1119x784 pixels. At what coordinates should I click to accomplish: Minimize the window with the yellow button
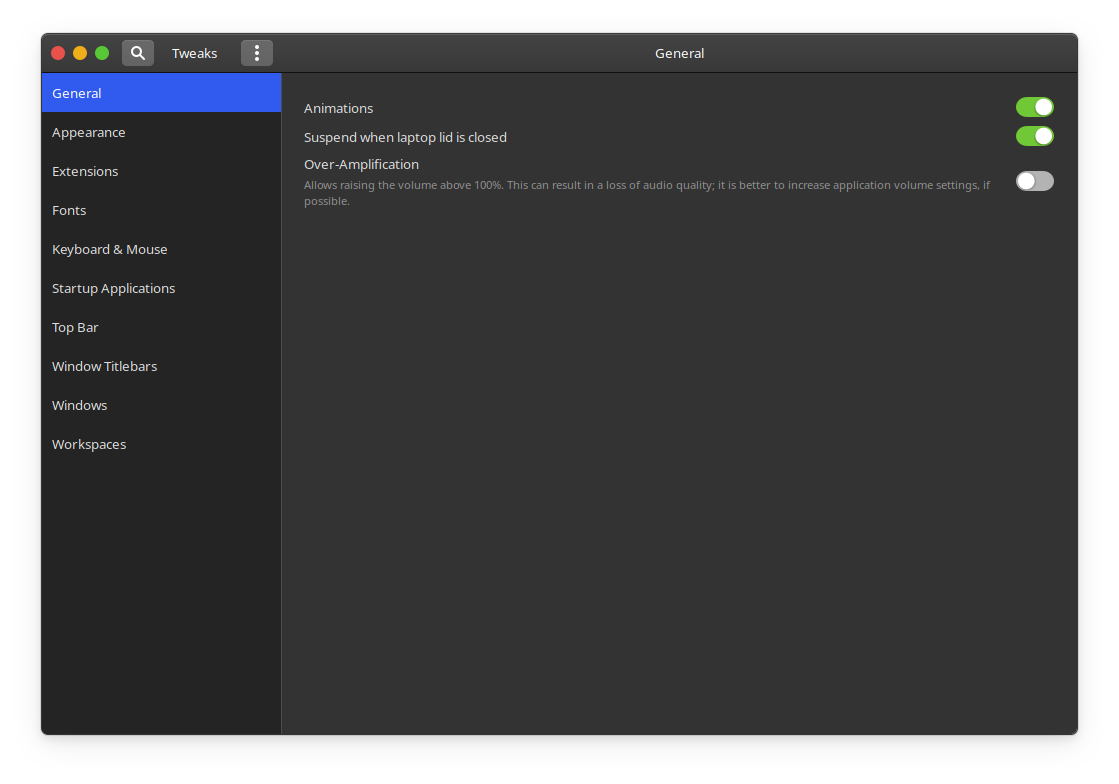click(80, 53)
